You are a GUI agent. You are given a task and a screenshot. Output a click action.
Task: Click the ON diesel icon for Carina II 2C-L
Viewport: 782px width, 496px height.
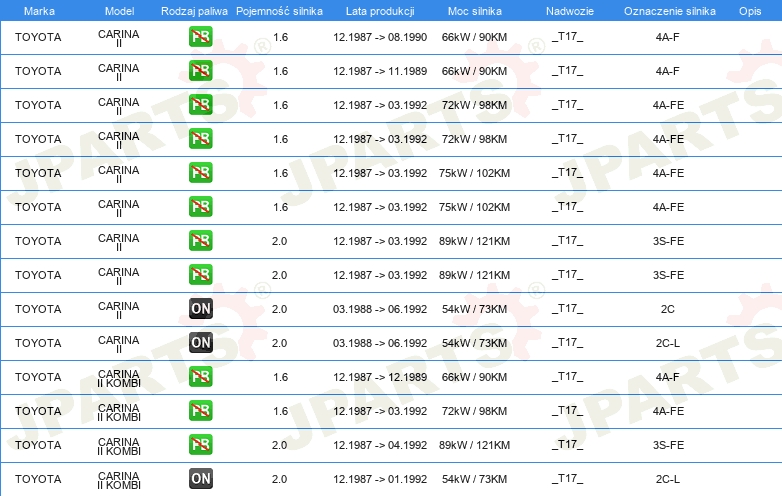point(201,343)
